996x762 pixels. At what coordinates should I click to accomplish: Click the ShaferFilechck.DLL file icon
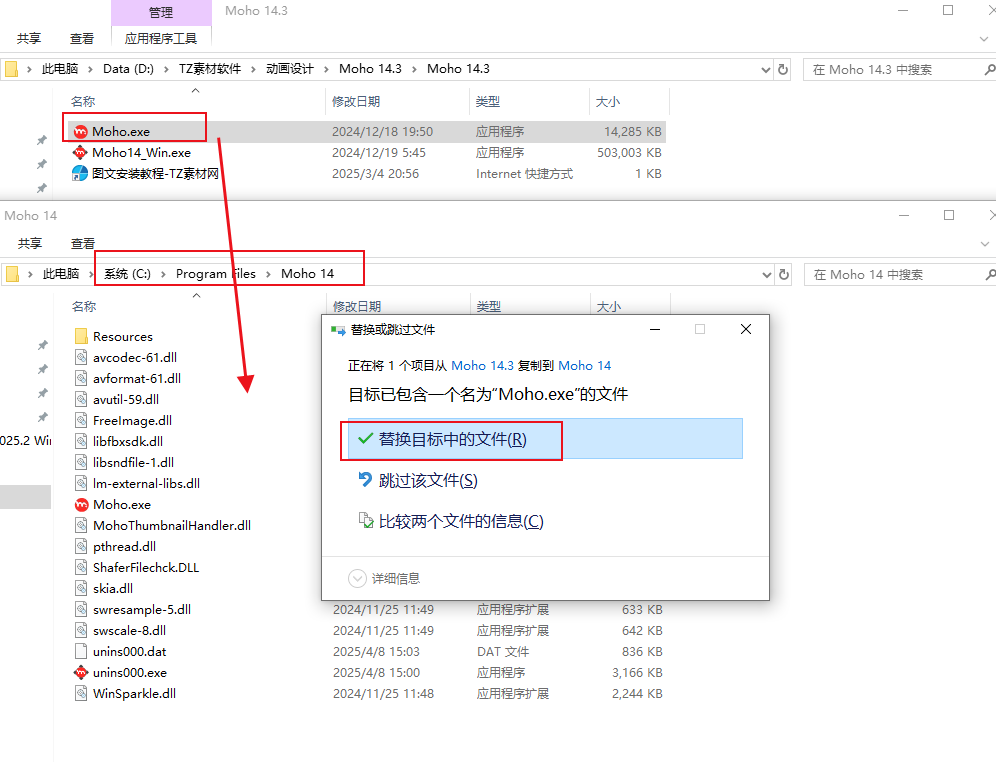(81, 566)
